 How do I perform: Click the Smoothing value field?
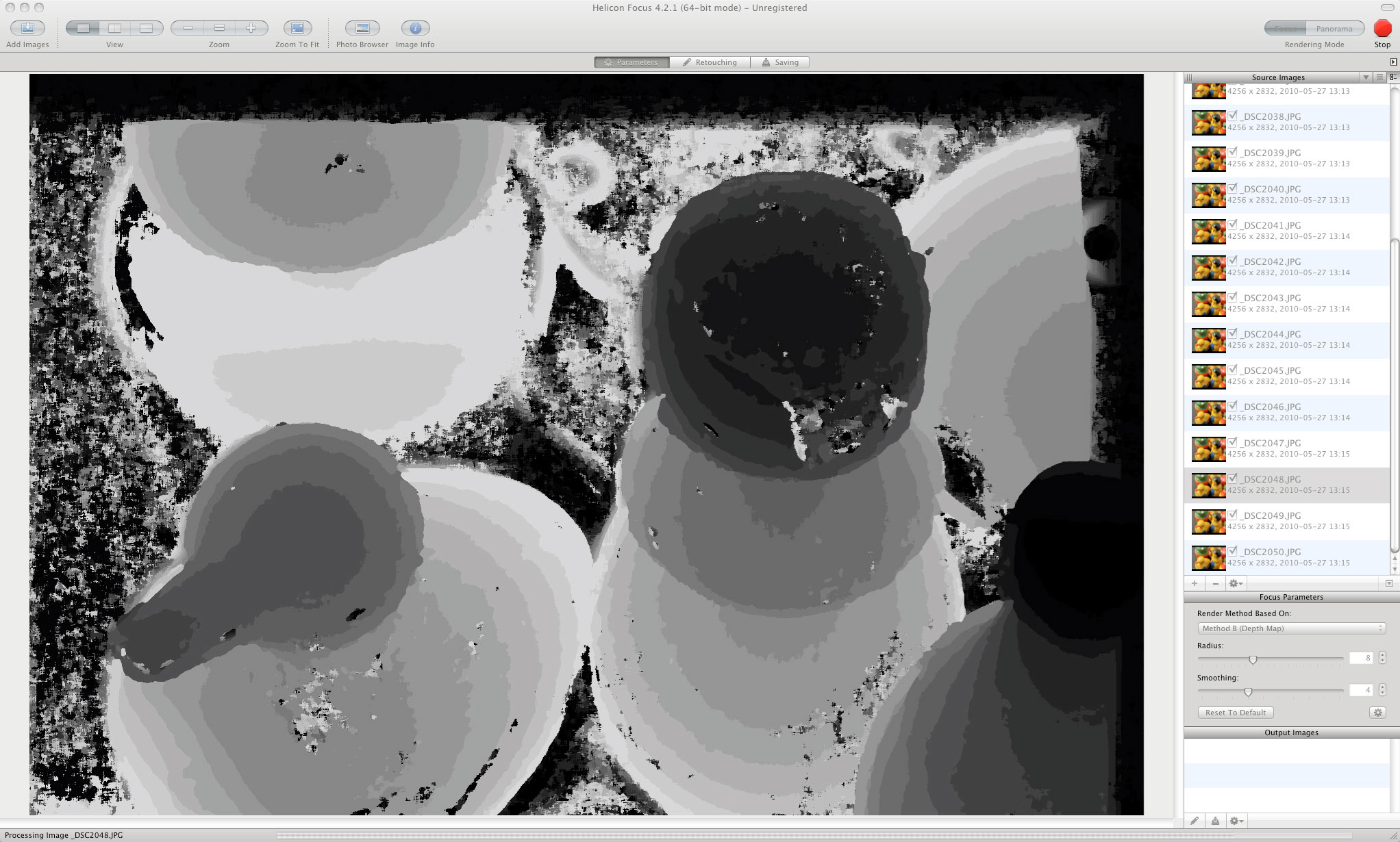pyautogui.click(x=1361, y=690)
